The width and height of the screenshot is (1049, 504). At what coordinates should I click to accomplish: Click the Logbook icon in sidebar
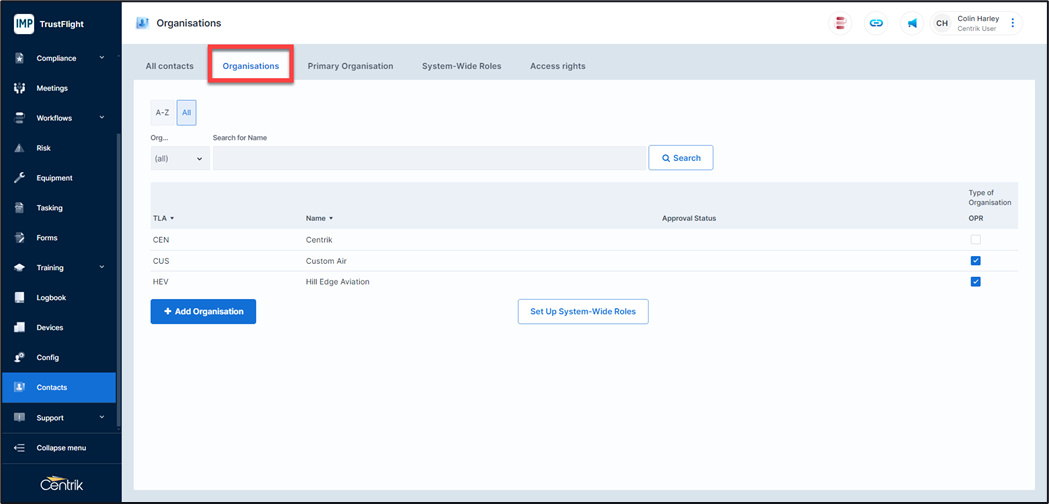click(19, 298)
